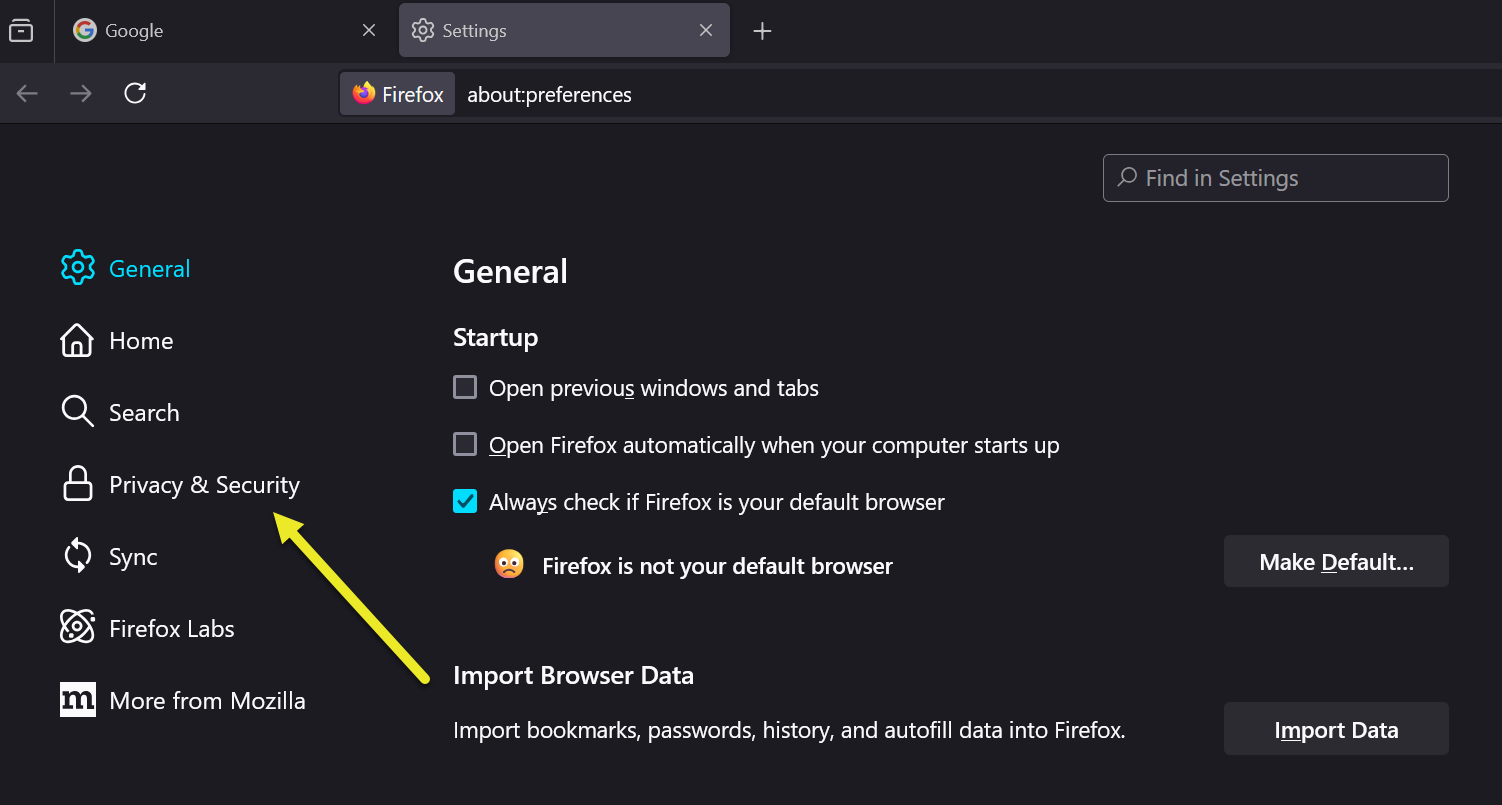Image resolution: width=1502 pixels, height=805 pixels.
Task: Click the Firefox identity badge in the address bar
Action: [x=398, y=94]
